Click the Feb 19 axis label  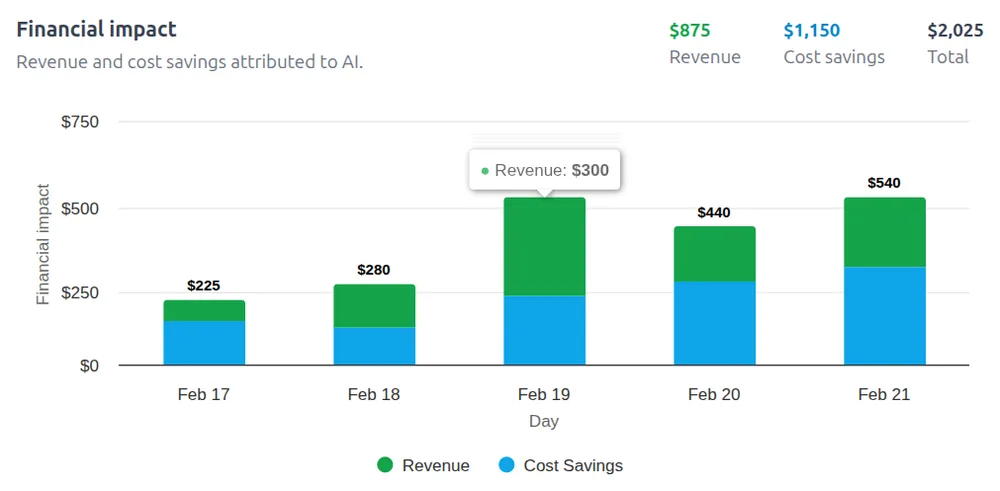pos(544,394)
